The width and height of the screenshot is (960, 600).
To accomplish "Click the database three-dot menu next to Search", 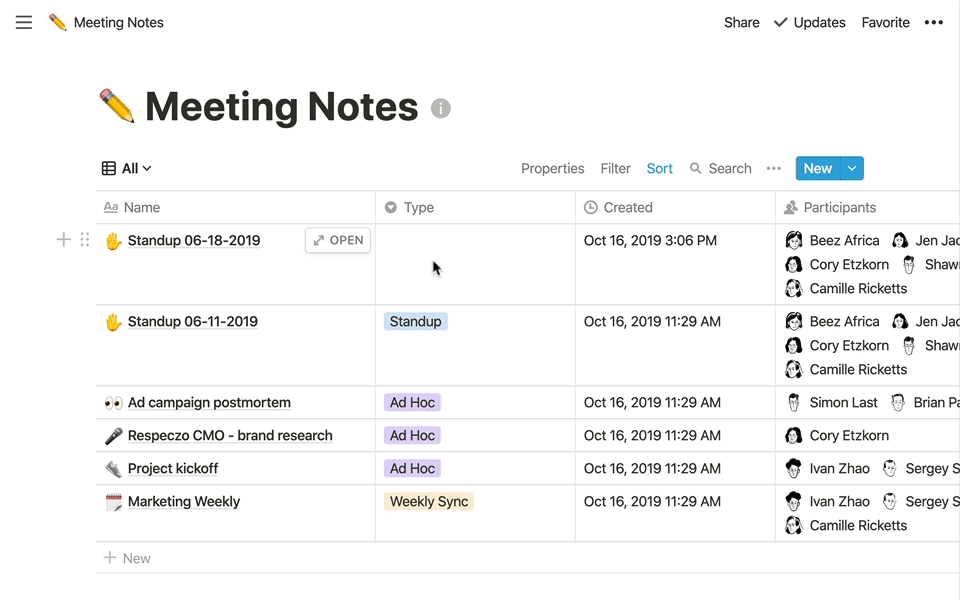I will pyautogui.click(x=773, y=169).
